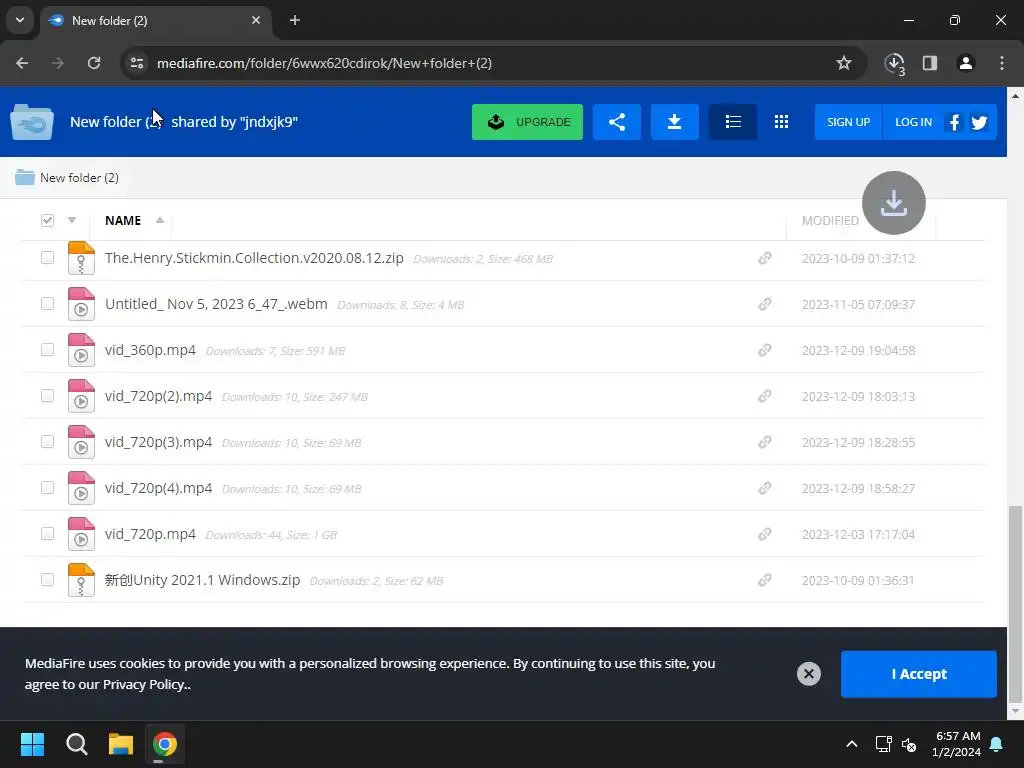Viewport: 1024px width, 768px height.
Task: Open Chrome downloads indicator
Action: pyautogui.click(x=895, y=63)
